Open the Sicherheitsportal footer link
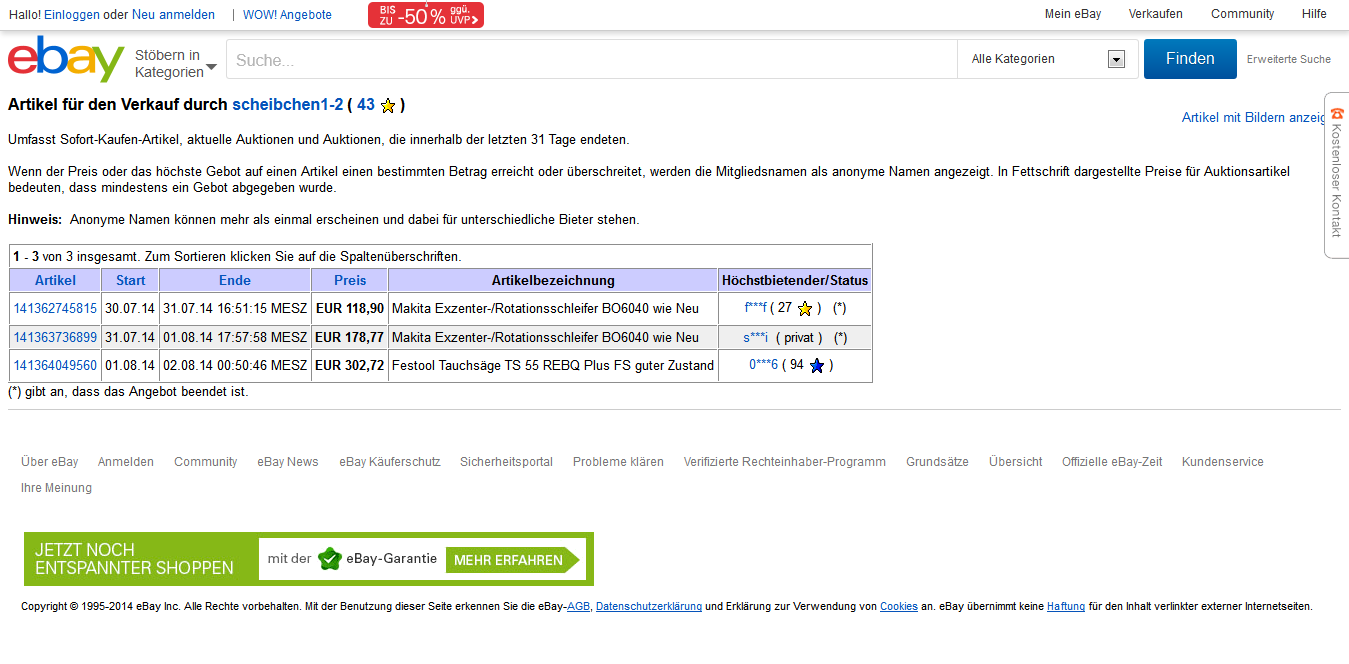The width and height of the screenshot is (1349, 664). click(x=507, y=462)
